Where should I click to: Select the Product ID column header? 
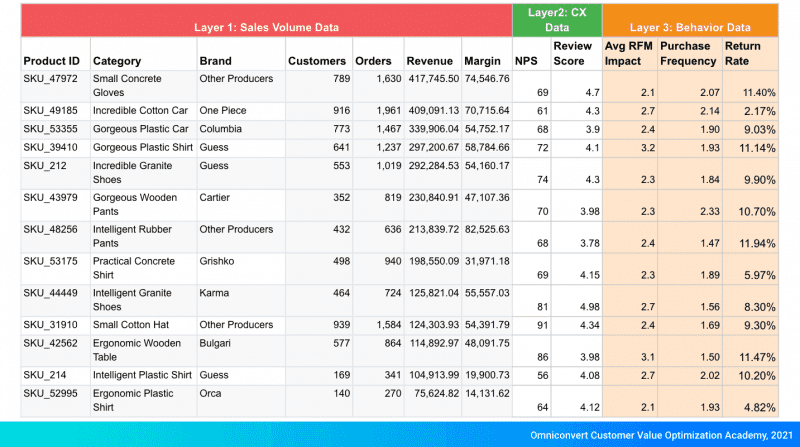pos(51,61)
